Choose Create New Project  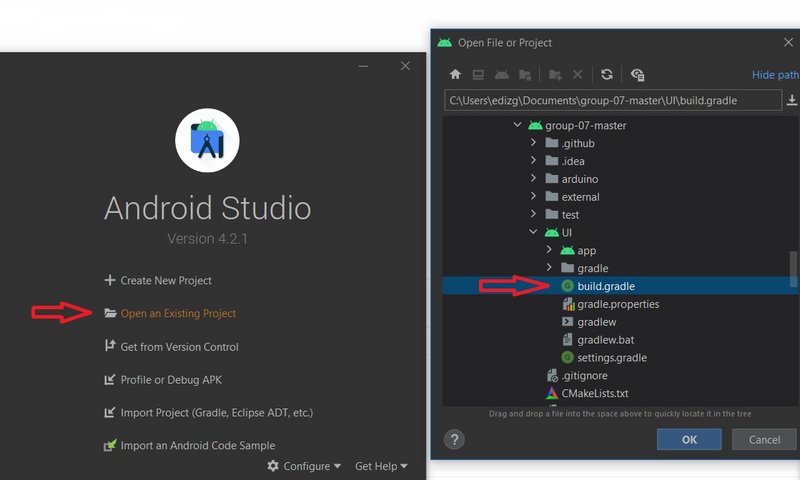click(159, 280)
